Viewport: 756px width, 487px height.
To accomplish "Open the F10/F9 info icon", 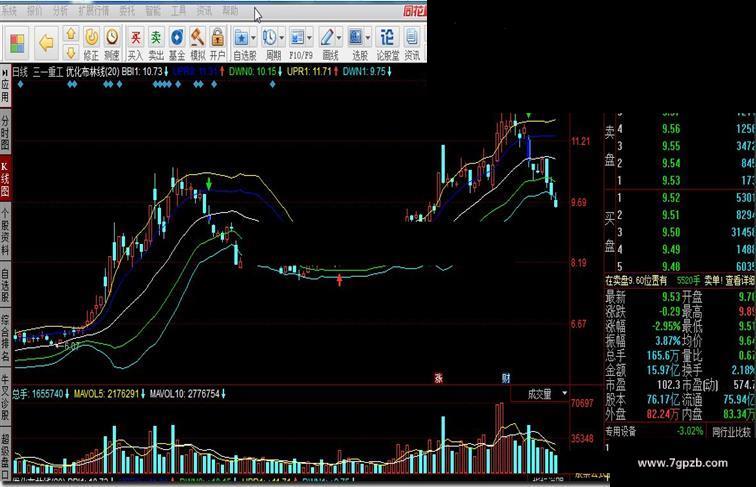I will pos(297,37).
